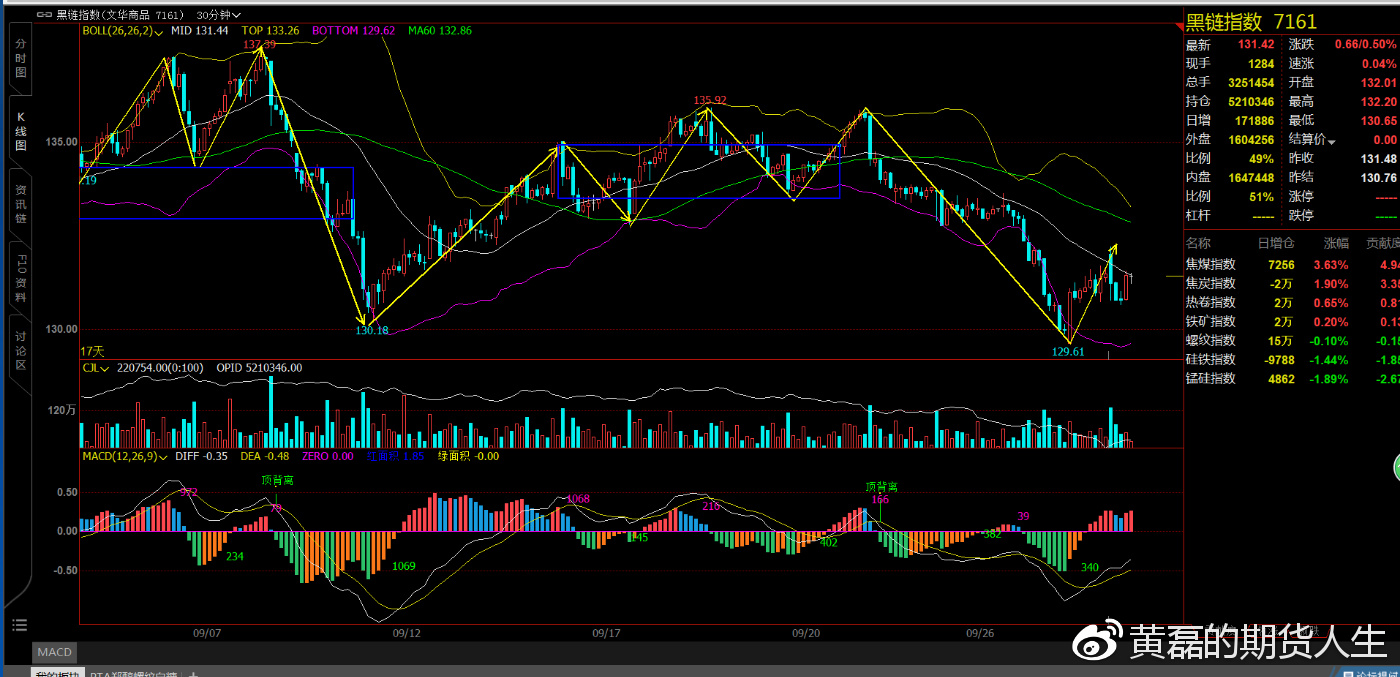Click the plus icon to add tab

point(193,674)
